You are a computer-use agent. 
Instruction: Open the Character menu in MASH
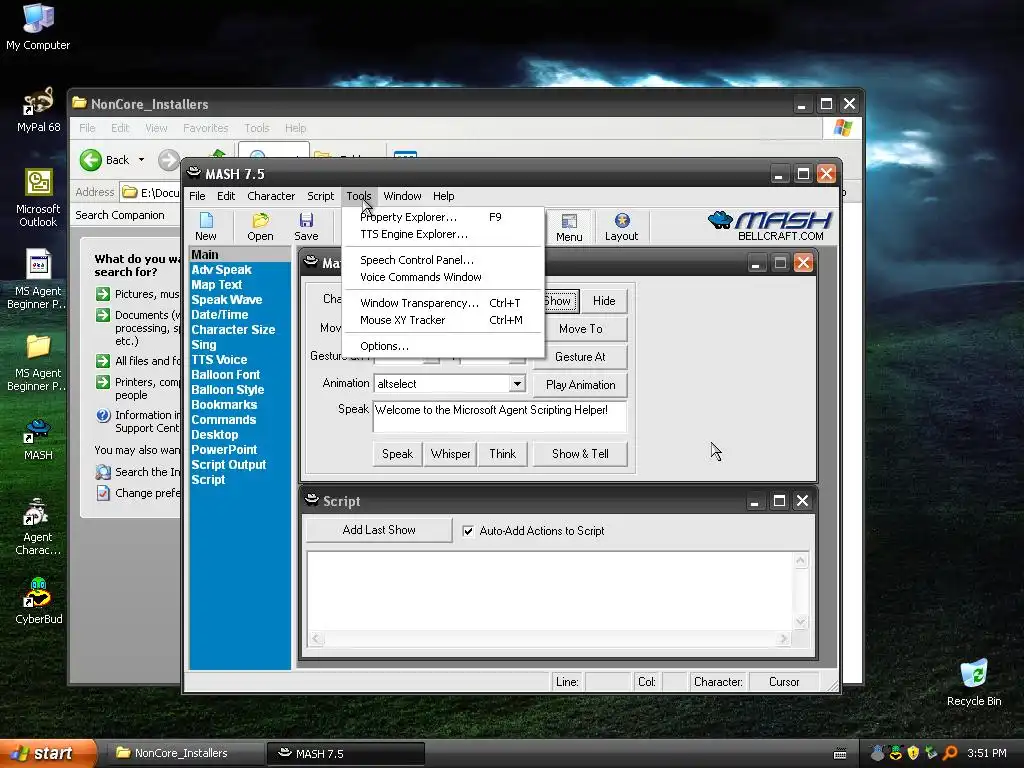tap(271, 196)
